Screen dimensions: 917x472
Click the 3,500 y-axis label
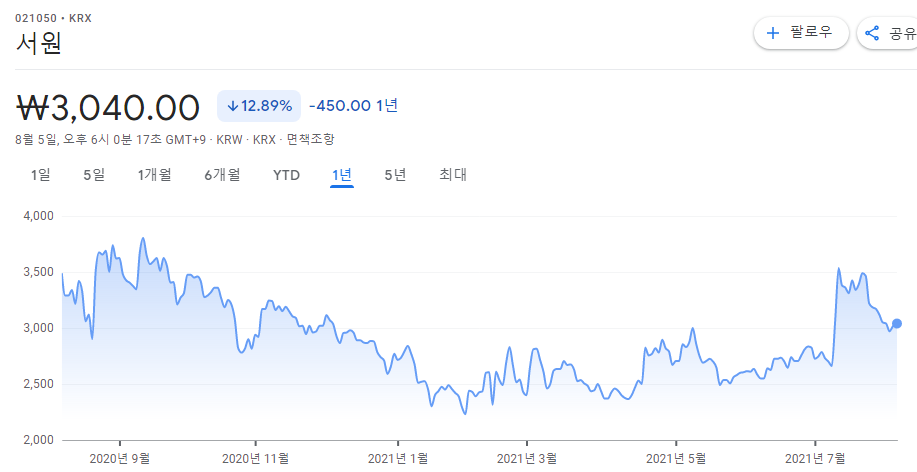[x=38, y=273]
